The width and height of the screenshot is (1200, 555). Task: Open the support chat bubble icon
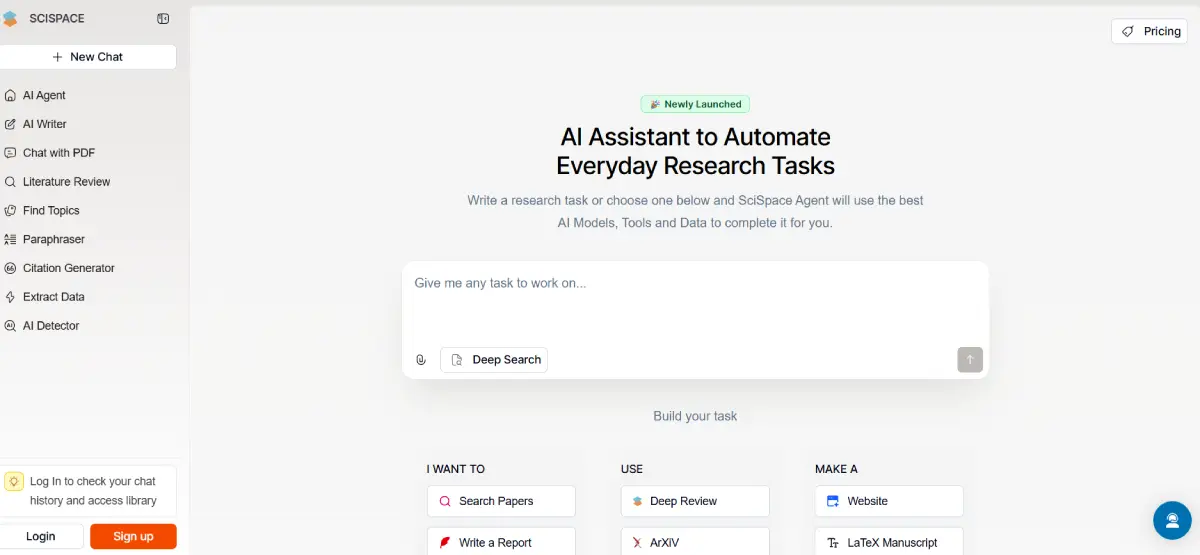click(1171, 520)
